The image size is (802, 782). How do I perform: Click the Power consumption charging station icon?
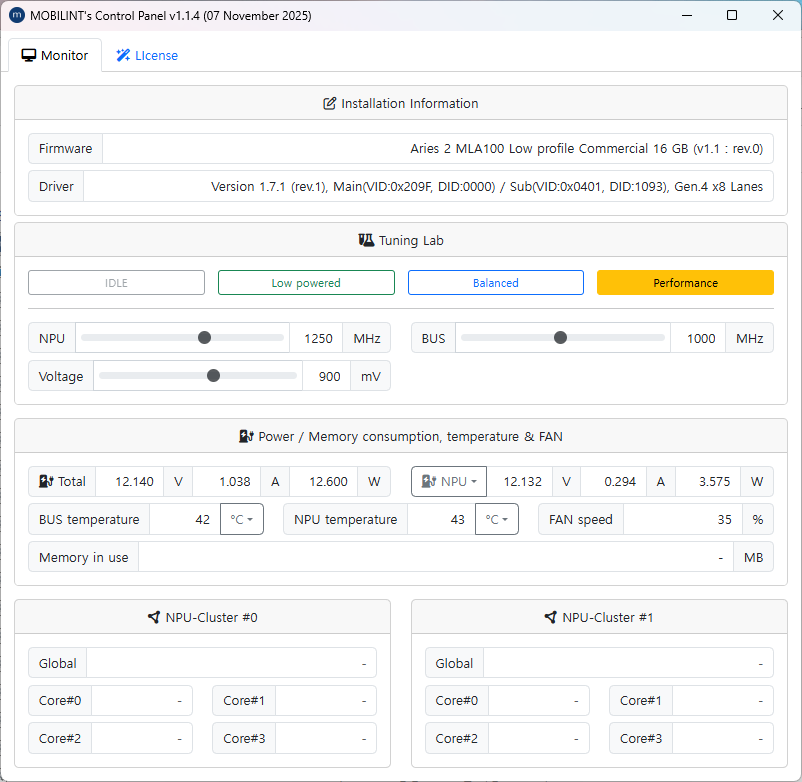[246, 437]
